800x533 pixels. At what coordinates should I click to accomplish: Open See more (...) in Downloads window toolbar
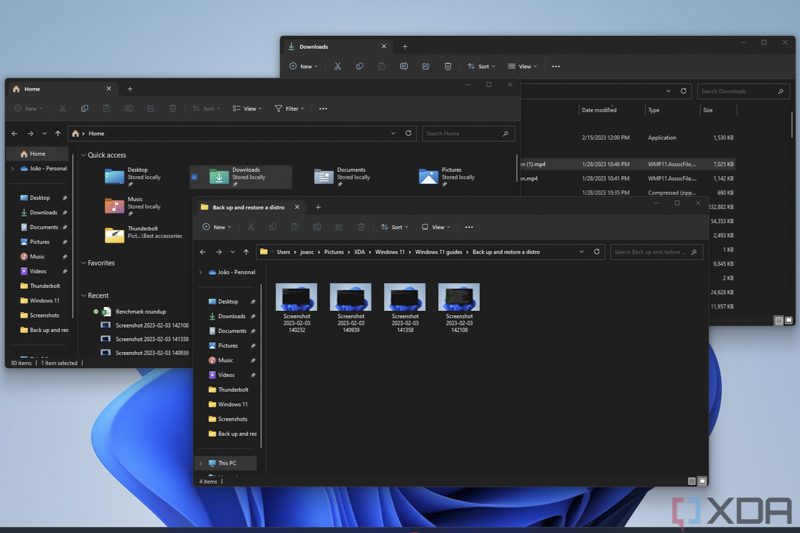556,66
